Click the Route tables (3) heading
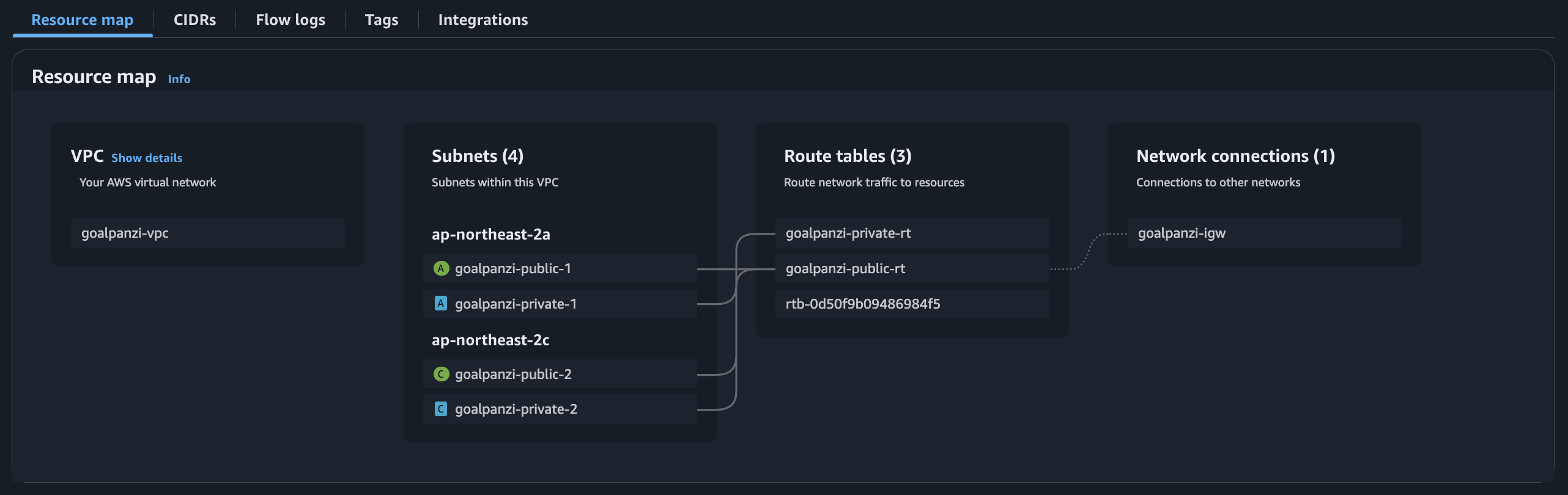Image resolution: width=1568 pixels, height=495 pixels. [848, 156]
